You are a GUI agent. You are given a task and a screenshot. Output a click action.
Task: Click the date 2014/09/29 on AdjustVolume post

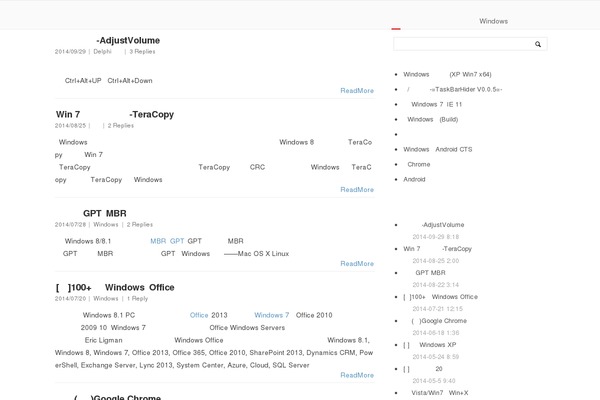(70, 52)
